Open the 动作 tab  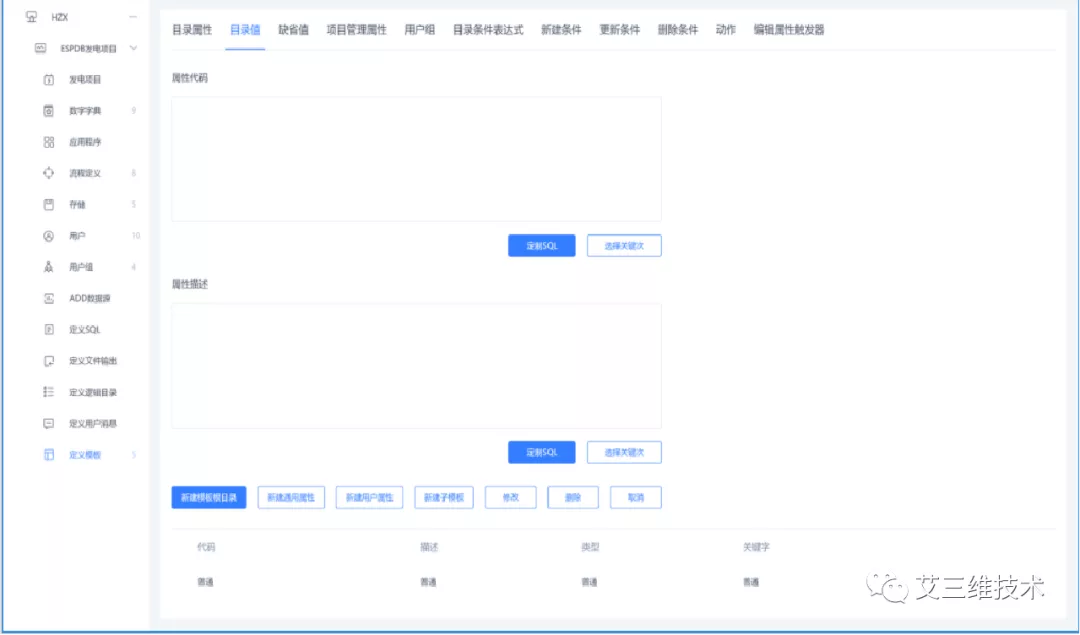726,30
